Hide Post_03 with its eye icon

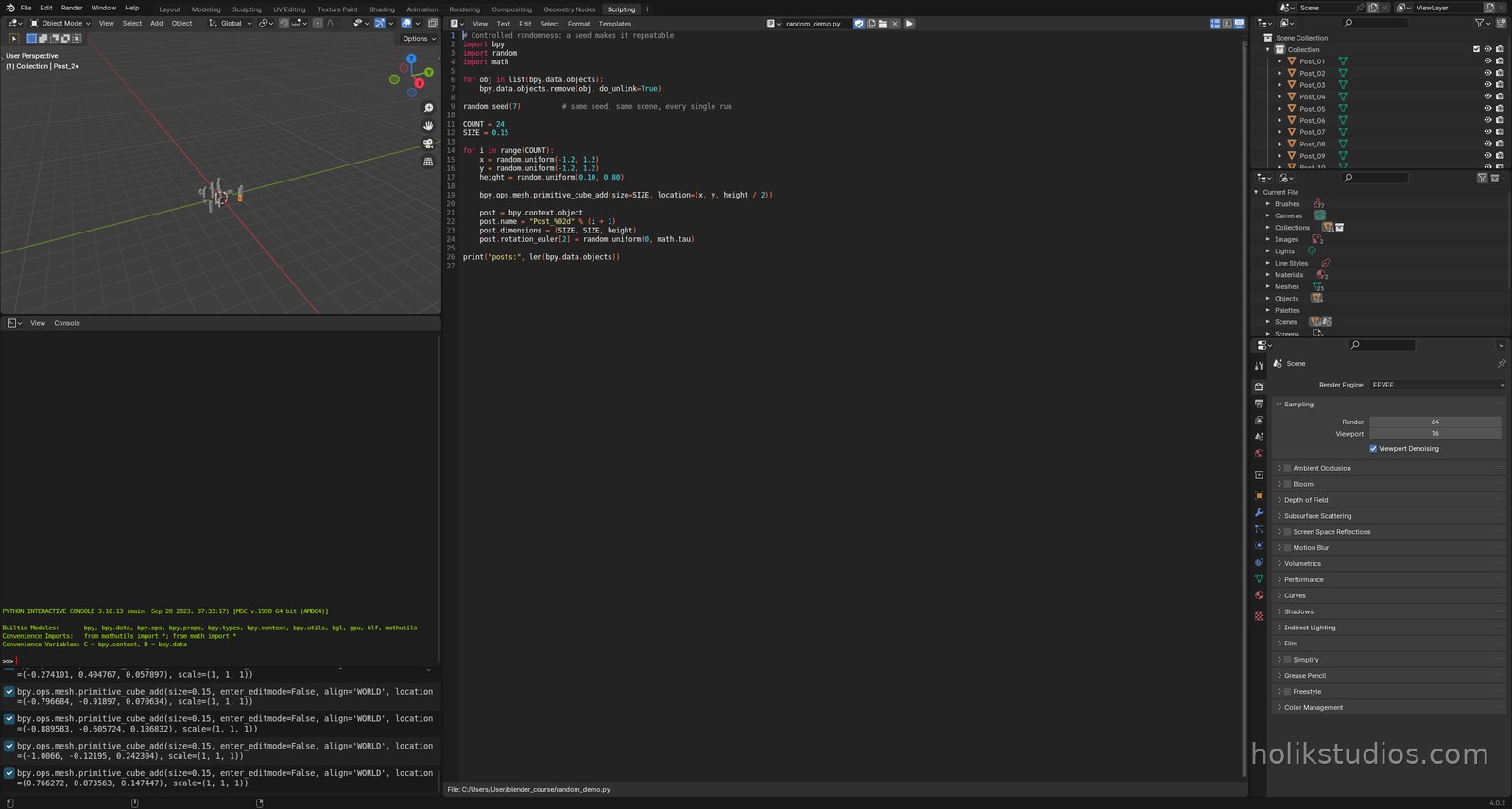click(x=1487, y=85)
